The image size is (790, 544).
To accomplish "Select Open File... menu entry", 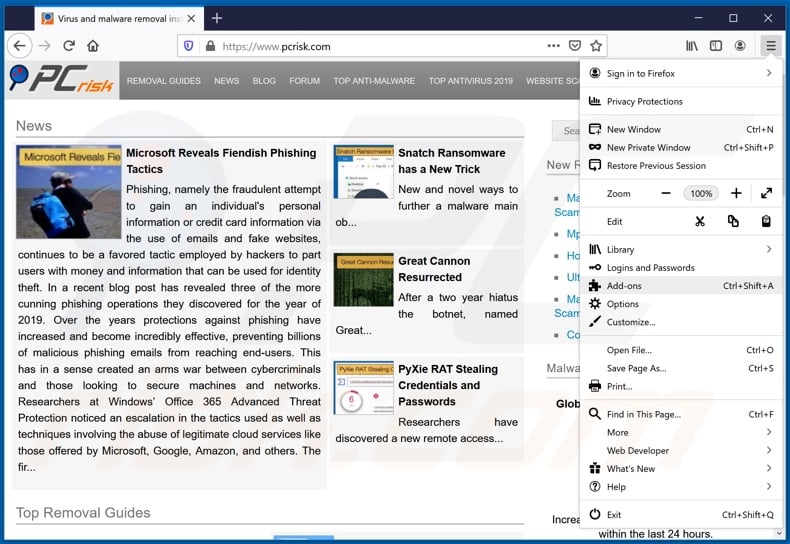I will [681, 350].
